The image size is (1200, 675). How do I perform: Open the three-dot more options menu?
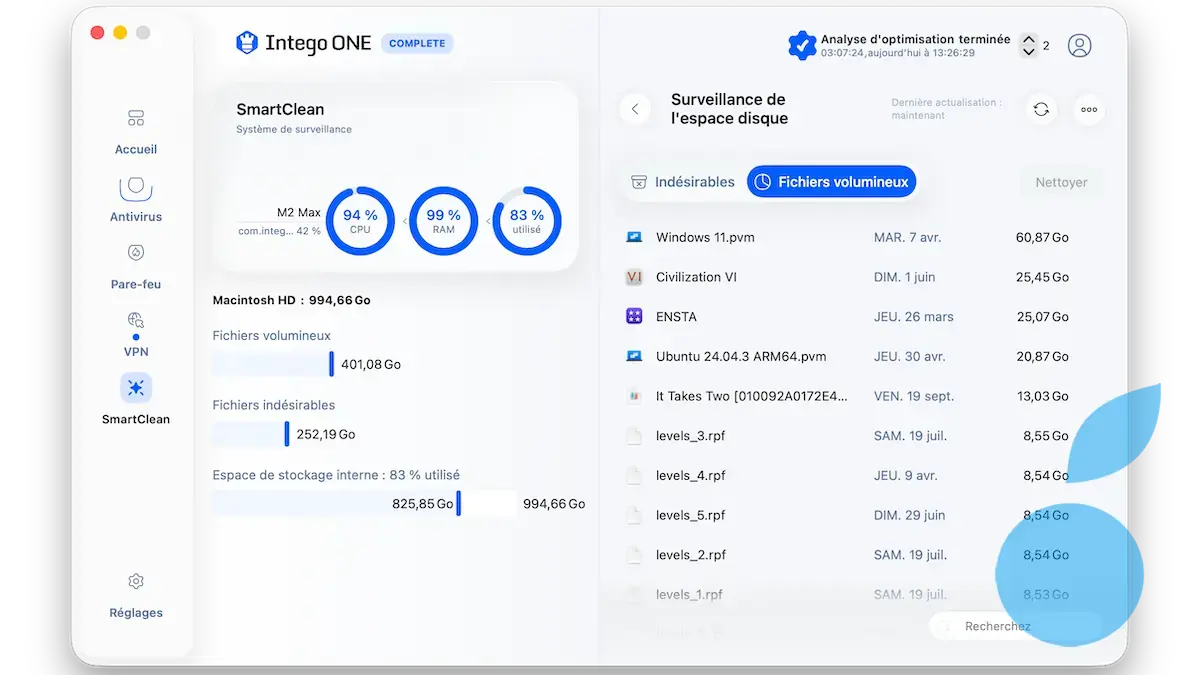pos(1089,109)
